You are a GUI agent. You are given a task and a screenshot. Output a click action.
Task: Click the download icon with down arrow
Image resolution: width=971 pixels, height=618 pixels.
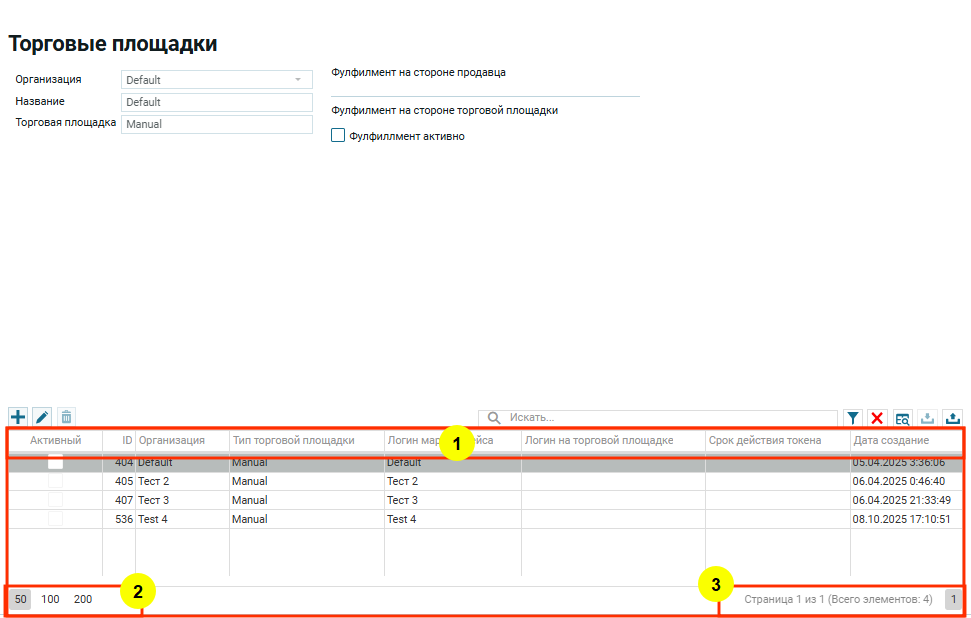(927, 418)
